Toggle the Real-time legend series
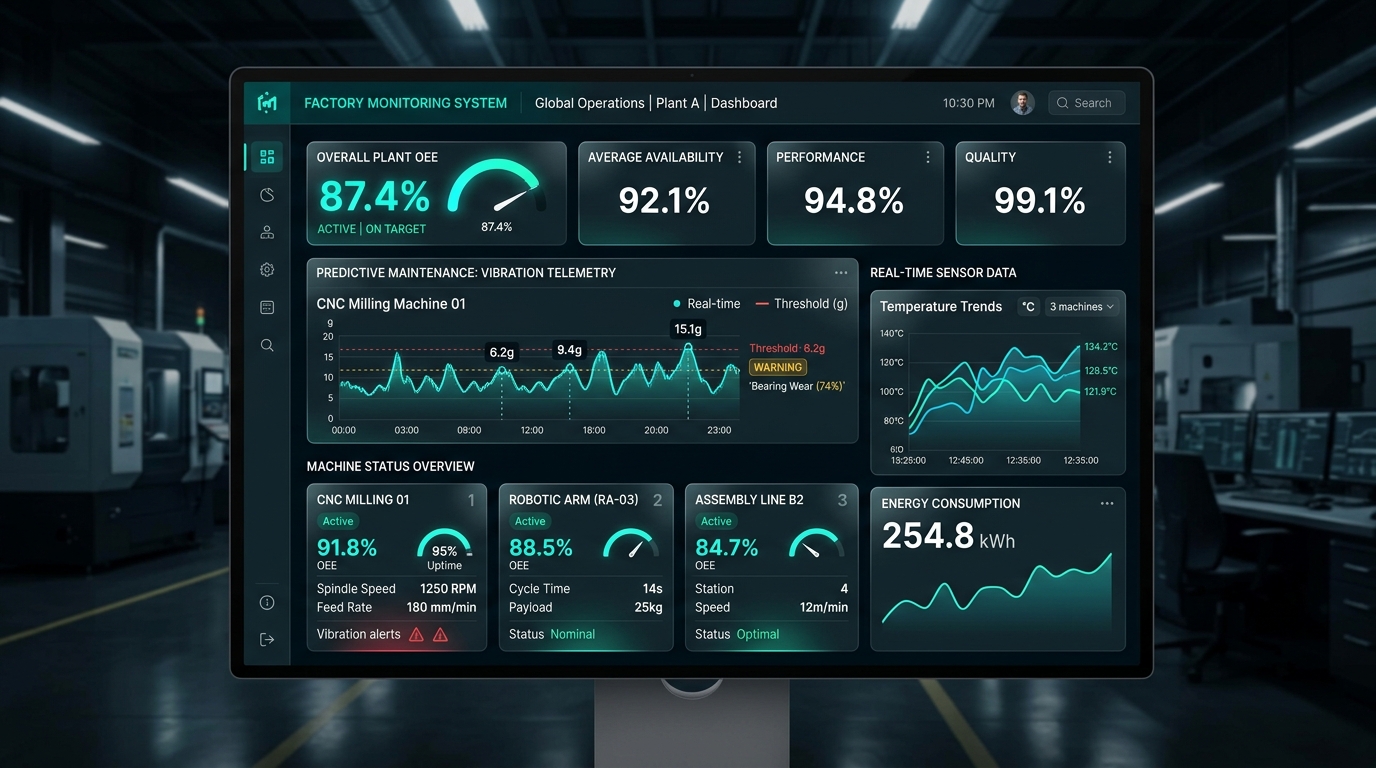This screenshot has height=768, width=1376. (707, 304)
